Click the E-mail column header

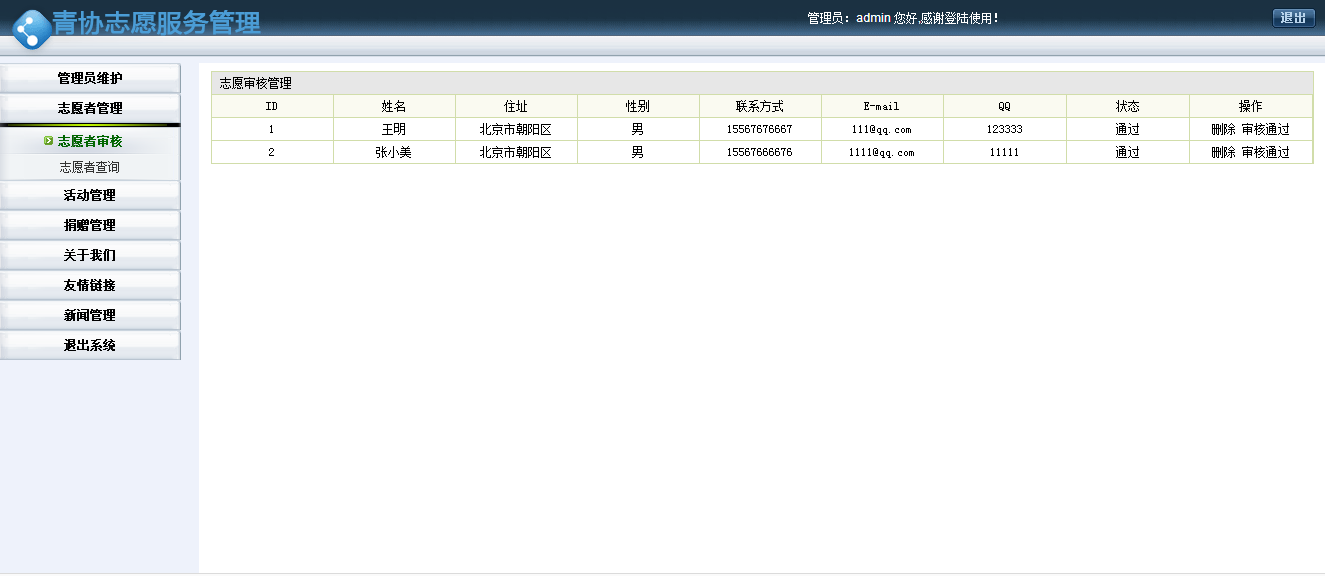pos(882,106)
